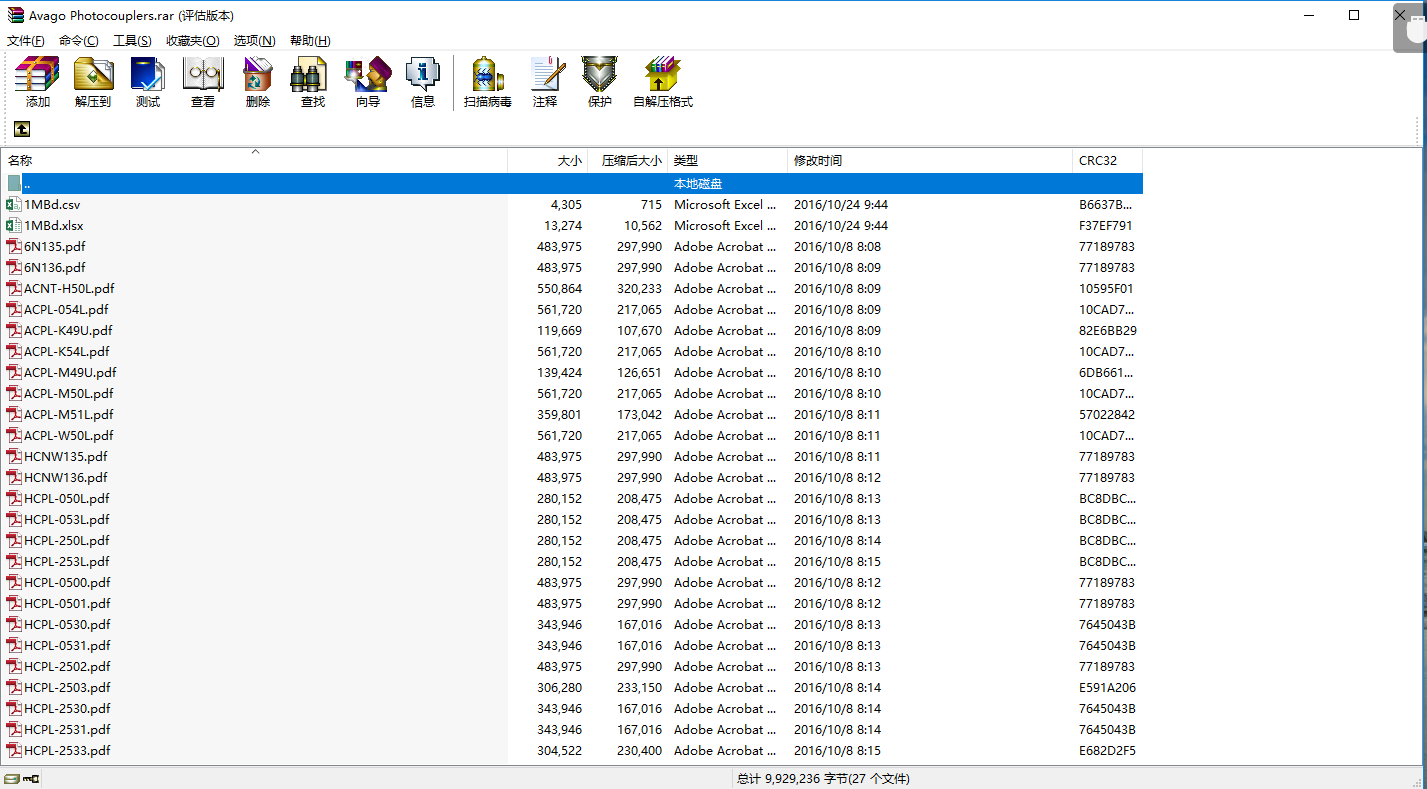This screenshot has height=789, width=1427.
Task: Select file ACPL-K54L.pdf
Action: [67, 351]
